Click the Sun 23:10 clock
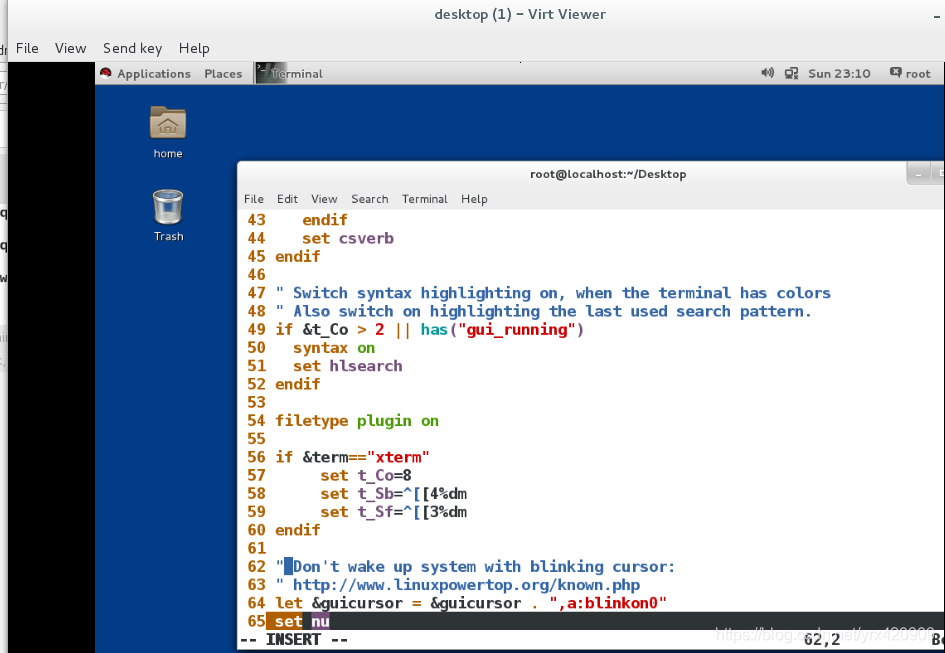This screenshot has width=945, height=653. coord(839,74)
